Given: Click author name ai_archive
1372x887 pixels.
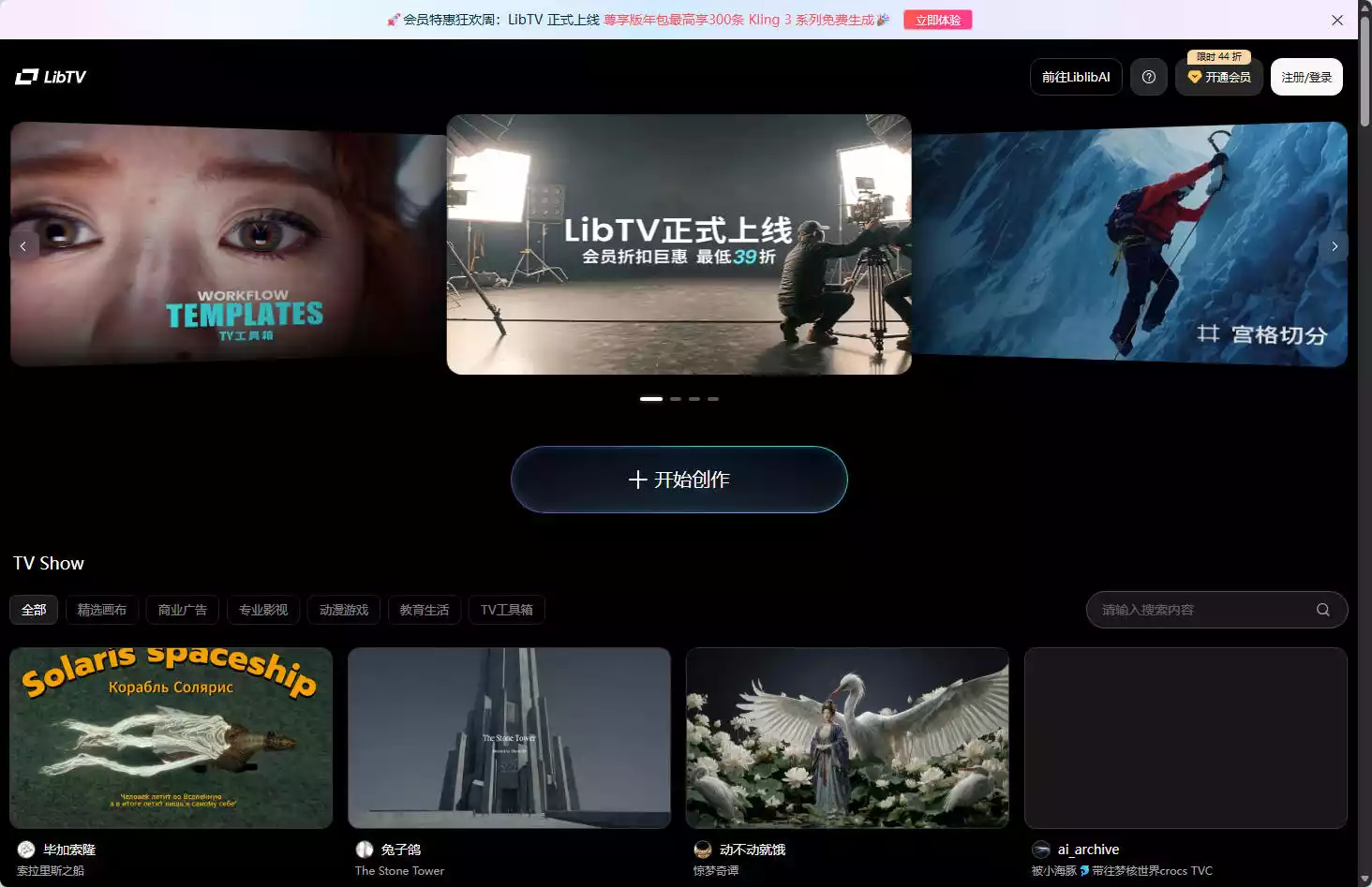Looking at the screenshot, I should (1088, 850).
